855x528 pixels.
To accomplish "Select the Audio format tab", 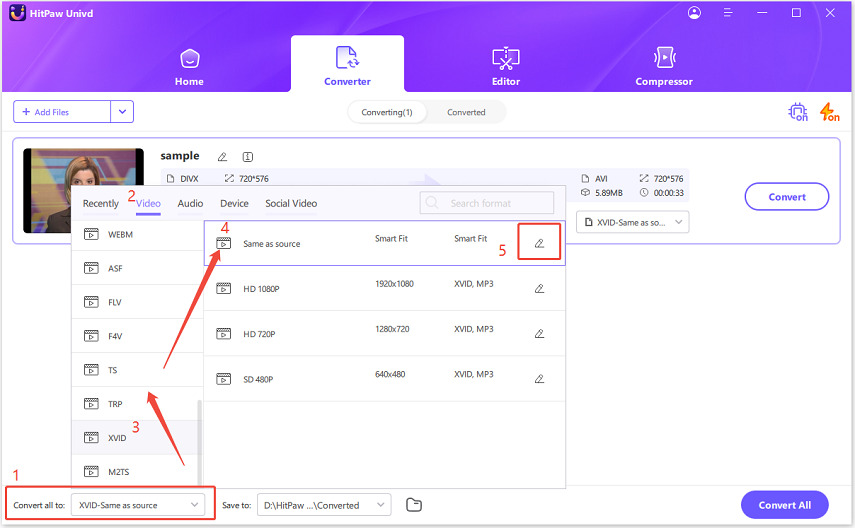I will (x=190, y=203).
